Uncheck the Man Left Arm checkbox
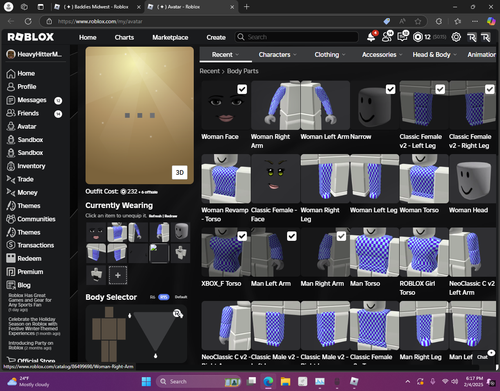Screen dimensions: 500x391 click(292, 236)
